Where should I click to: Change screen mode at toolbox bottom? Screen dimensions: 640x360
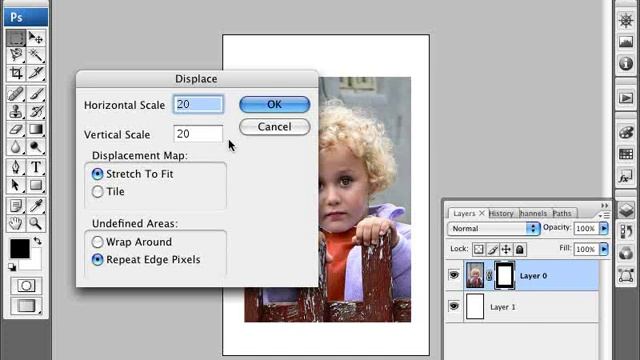click(x=26, y=306)
